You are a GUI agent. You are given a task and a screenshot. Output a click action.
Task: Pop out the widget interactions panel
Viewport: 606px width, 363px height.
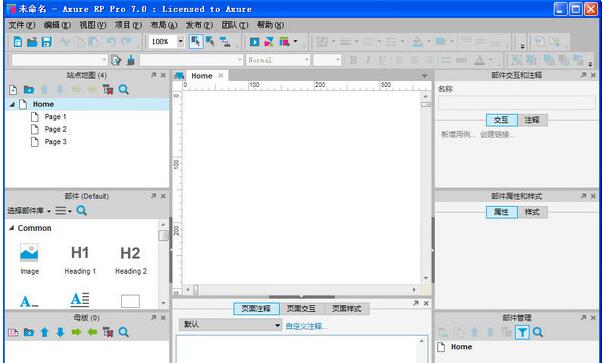click(584, 75)
